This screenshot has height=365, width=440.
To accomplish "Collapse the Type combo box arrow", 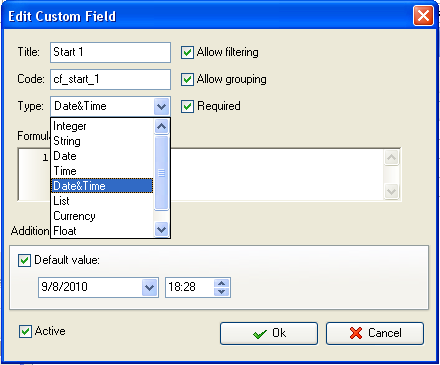I will (x=162, y=106).
